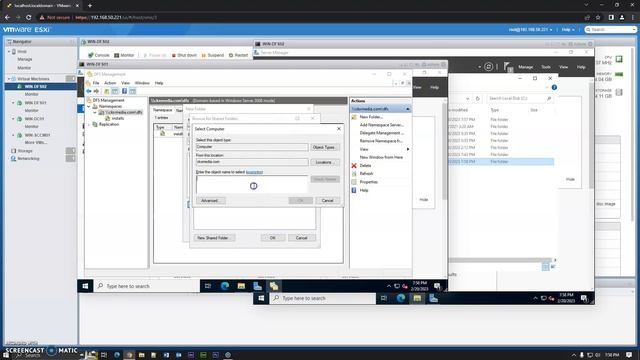Click the red Delete icon in Actions pane
Screen dimensions: 640x360
click(x=354, y=165)
